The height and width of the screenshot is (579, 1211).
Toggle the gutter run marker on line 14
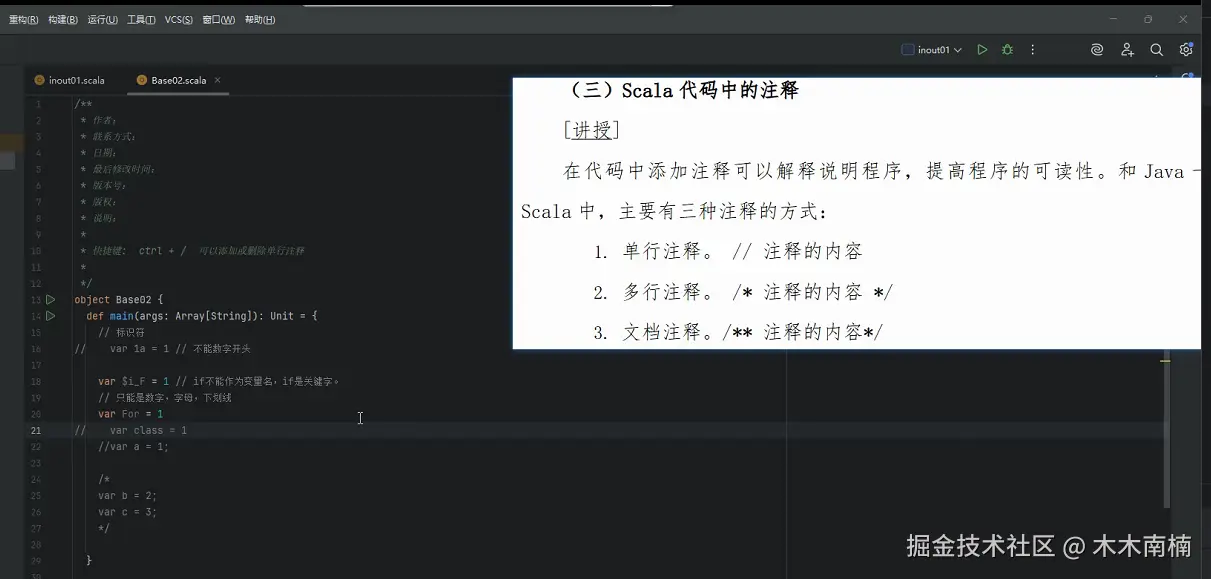(50, 315)
